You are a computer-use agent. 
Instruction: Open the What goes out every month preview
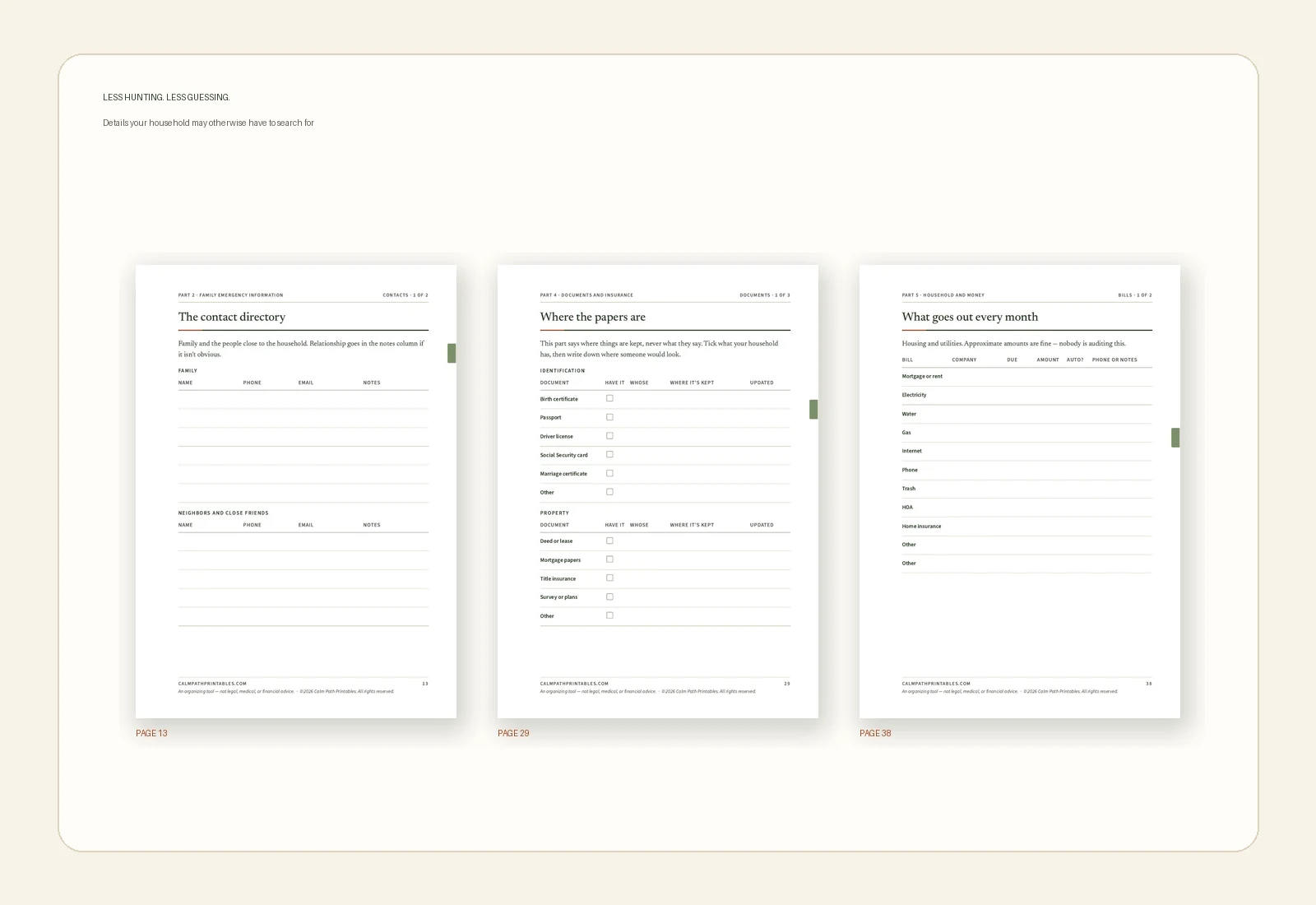1020,491
